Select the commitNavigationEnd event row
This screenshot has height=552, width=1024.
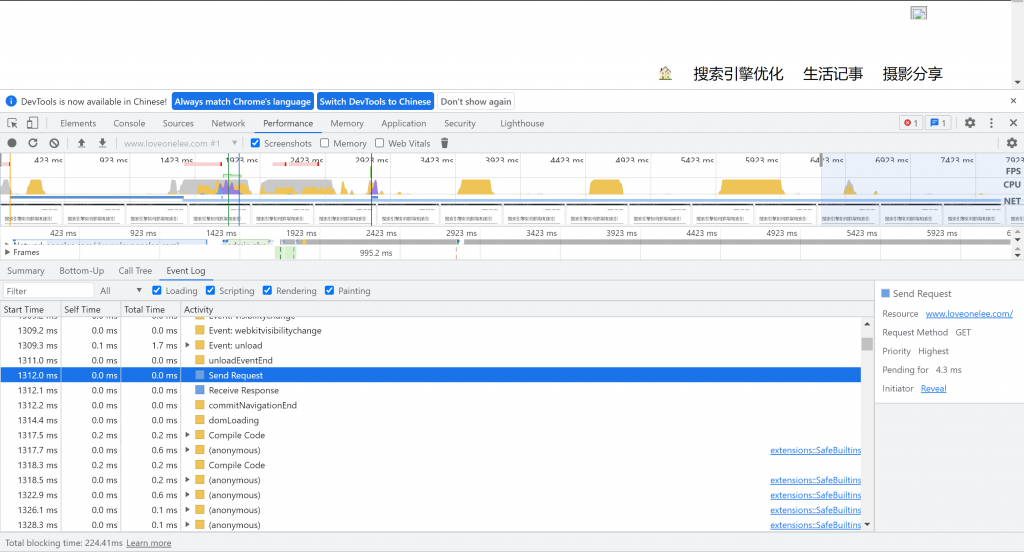[430, 405]
